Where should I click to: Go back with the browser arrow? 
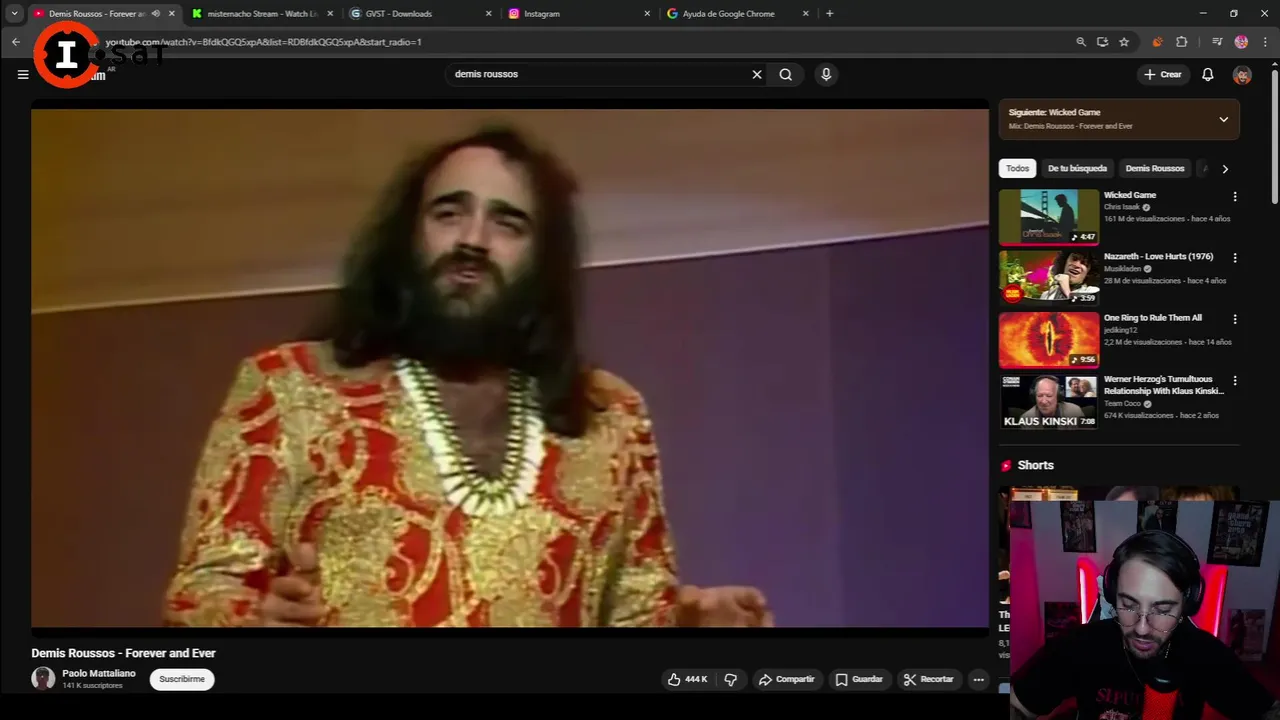16,42
